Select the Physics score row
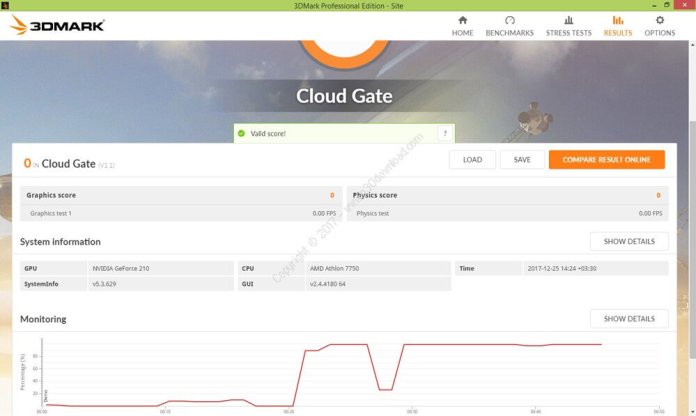Image resolution: width=696 pixels, height=416 pixels. pos(507,195)
